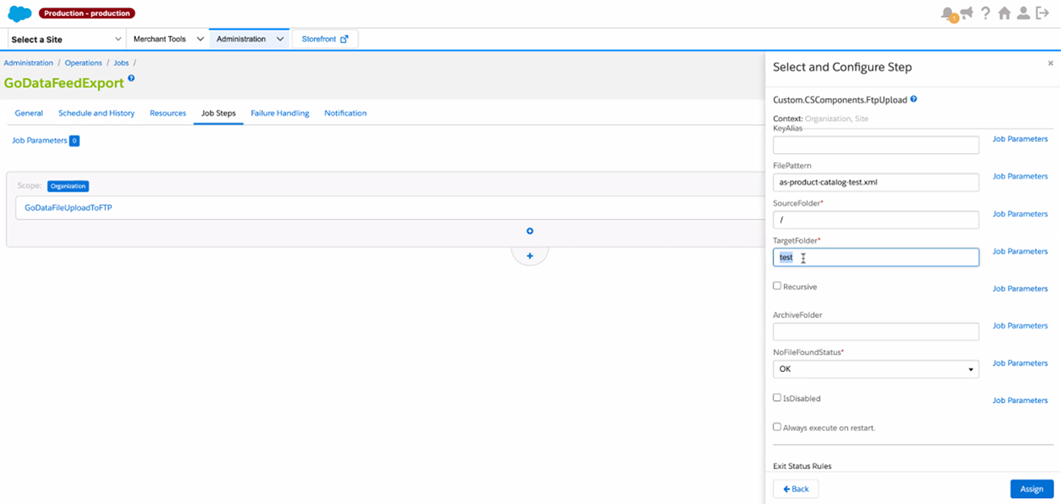This screenshot has width=1061, height=504.
Task: Expand the Select a Site dropdown
Action: pyautogui.click(x=66, y=39)
